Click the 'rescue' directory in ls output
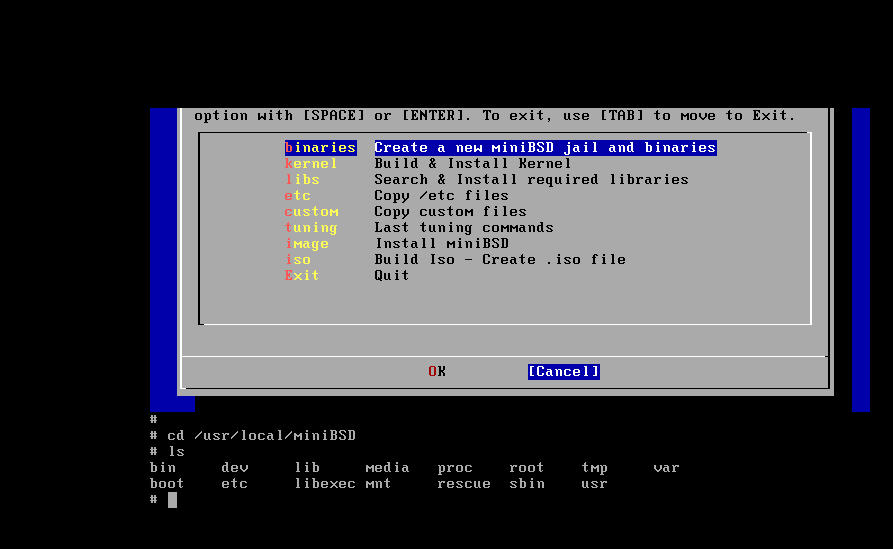Viewport: 893px width, 549px height. [464, 484]
